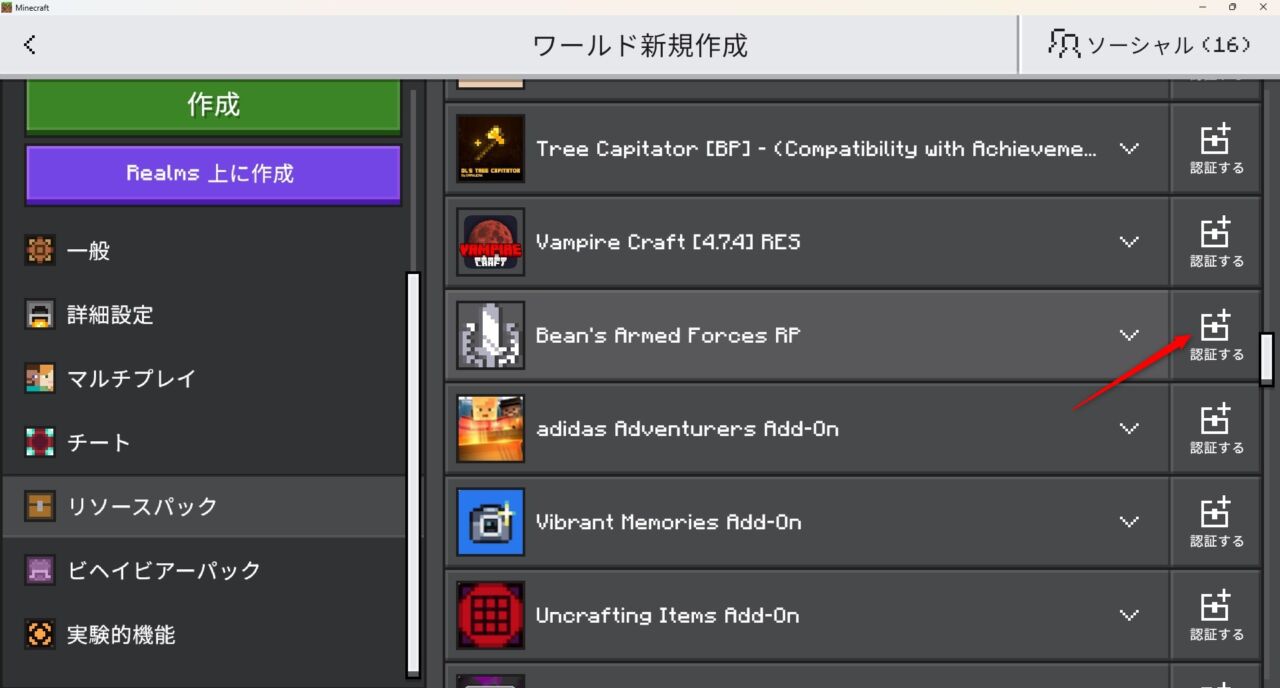Click the pack list scrollbar handle
1280x688 pixels.
(1266, 359)
